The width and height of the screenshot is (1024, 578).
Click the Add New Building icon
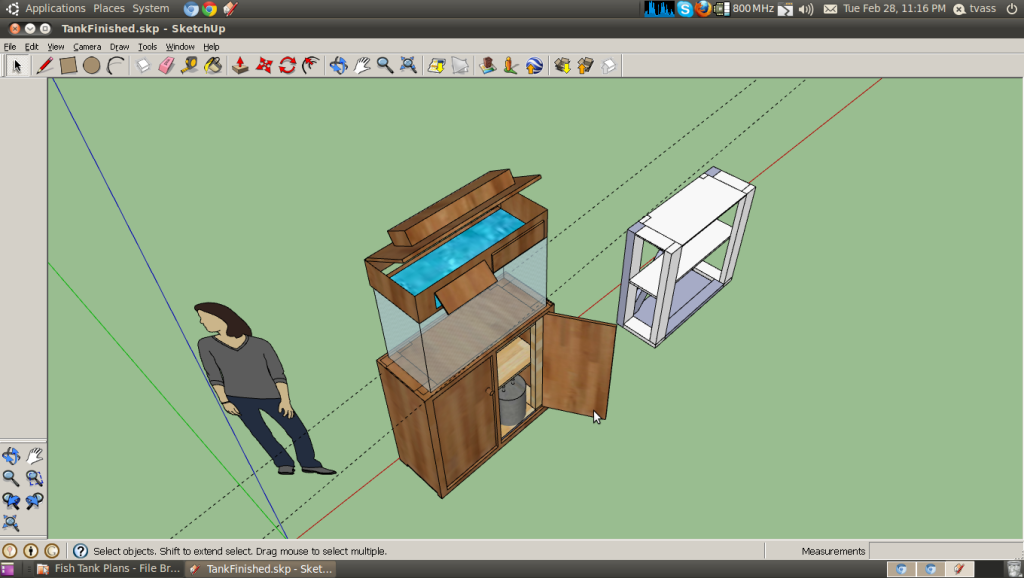pyautogui.click(x=487, y=65)
